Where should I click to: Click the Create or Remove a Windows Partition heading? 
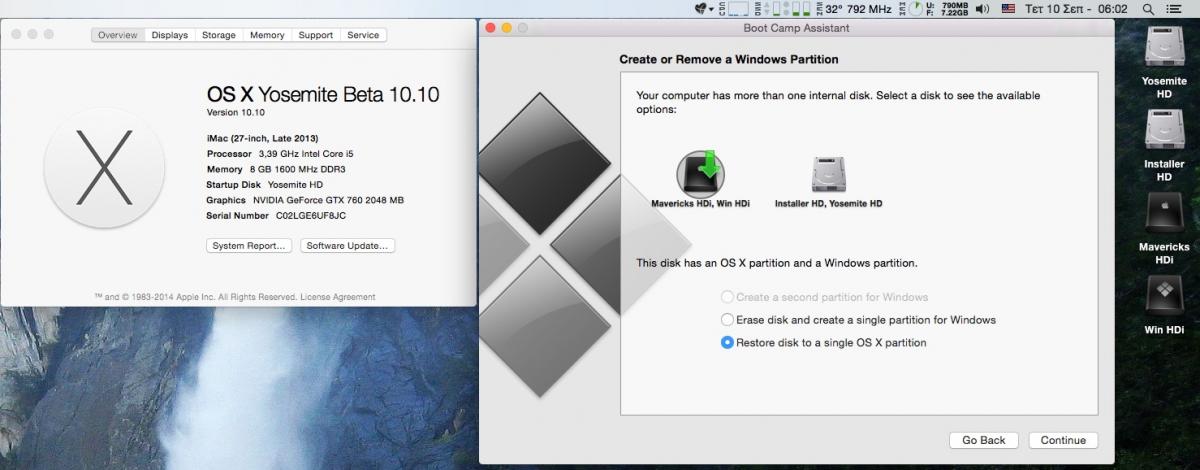pos(729,60)
